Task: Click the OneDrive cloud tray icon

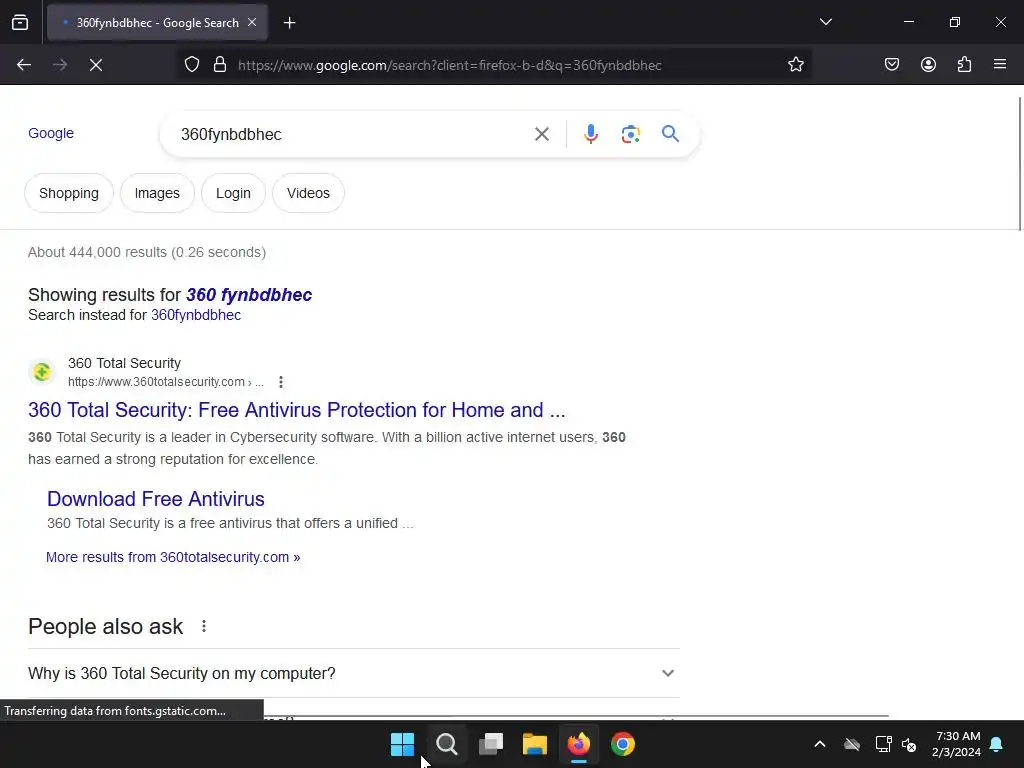Action: pyautogui.click(x=852, y=744)
